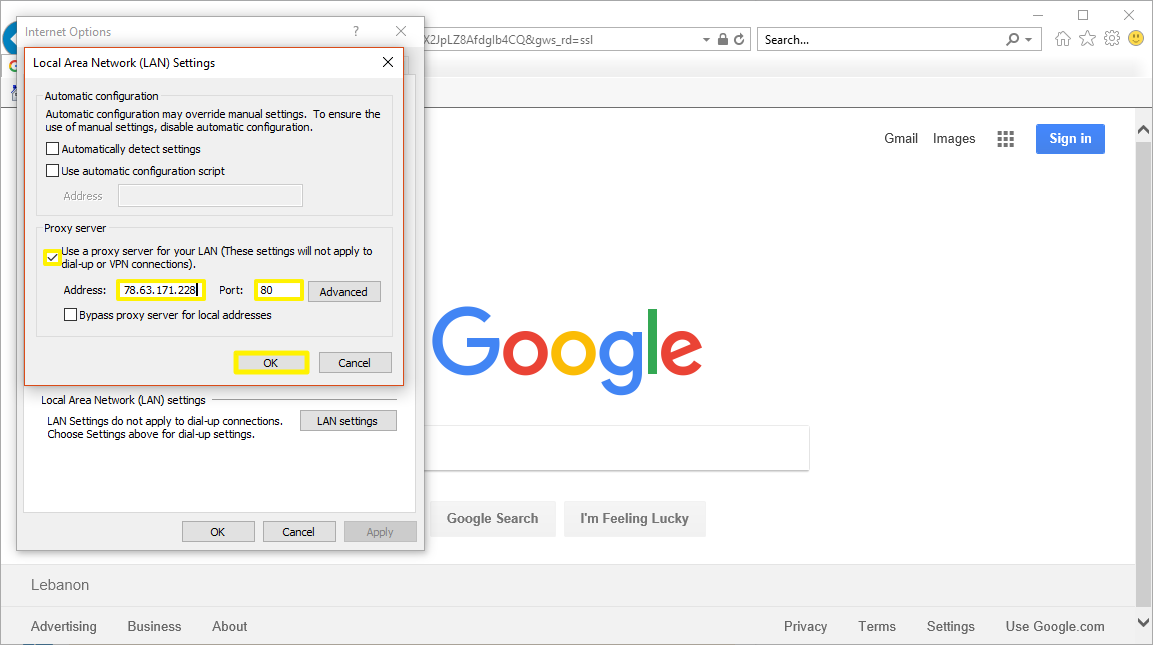
Task: Click the browser URL address bar
Action: pos(559,40)
